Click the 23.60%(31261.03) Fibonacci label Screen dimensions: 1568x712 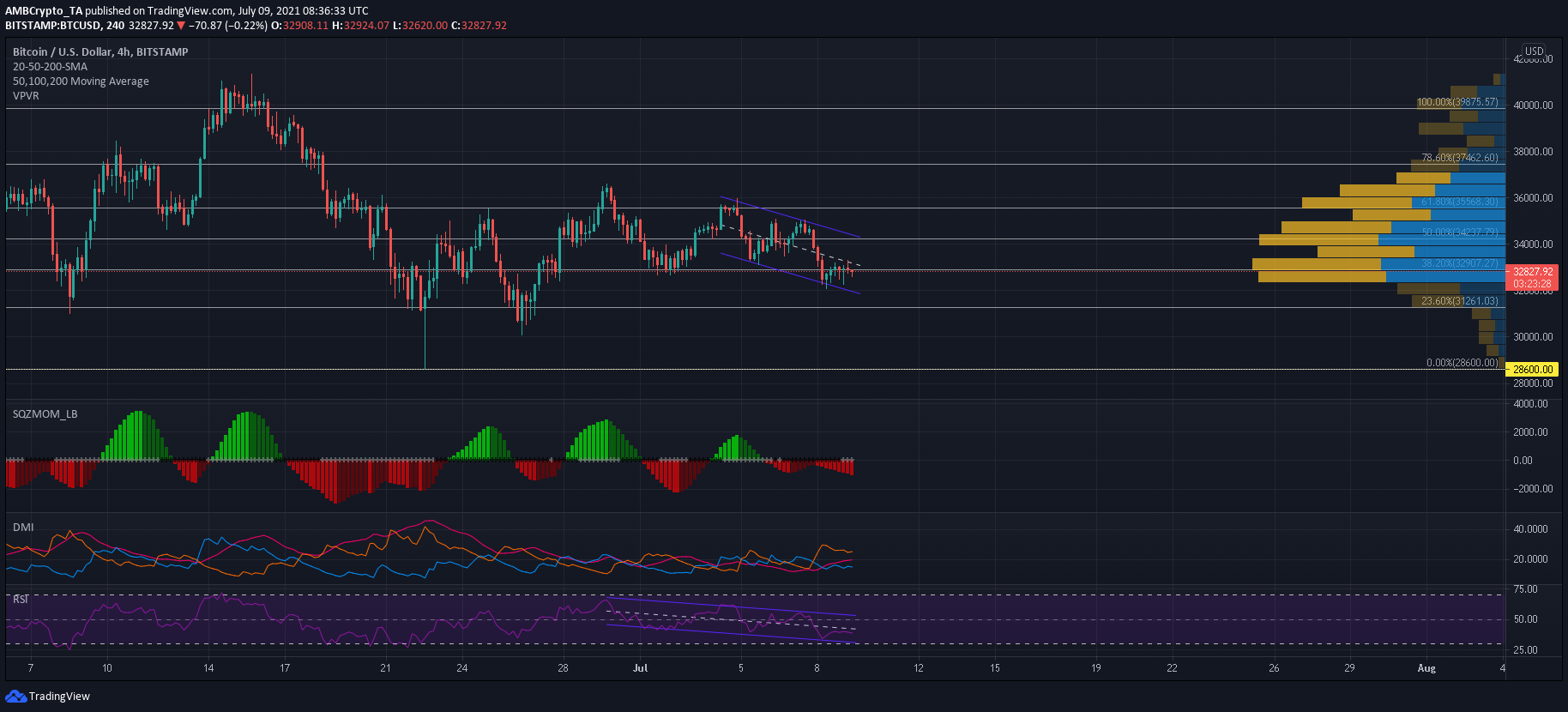coord(1460,301)
